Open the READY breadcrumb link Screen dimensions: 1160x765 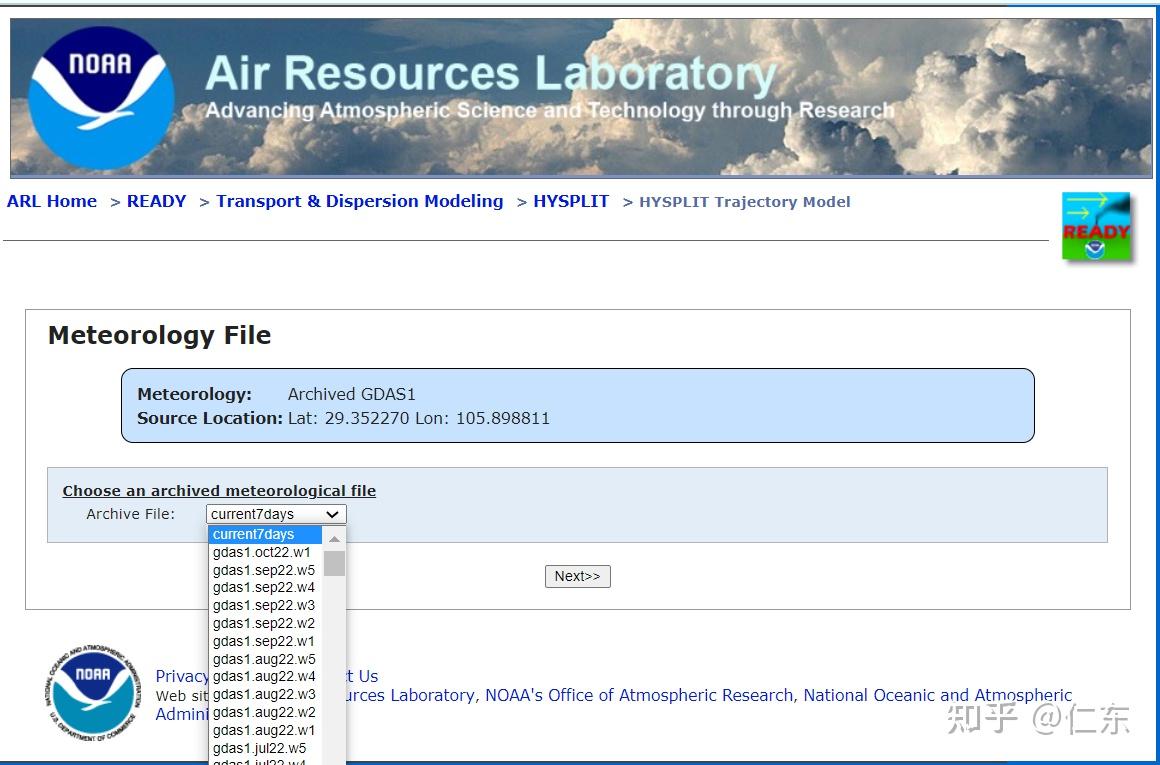(x=156, y=201)
